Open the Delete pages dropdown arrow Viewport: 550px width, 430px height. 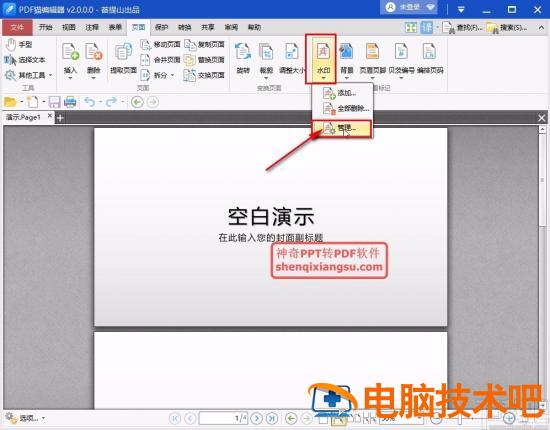[x=94, y=78]
